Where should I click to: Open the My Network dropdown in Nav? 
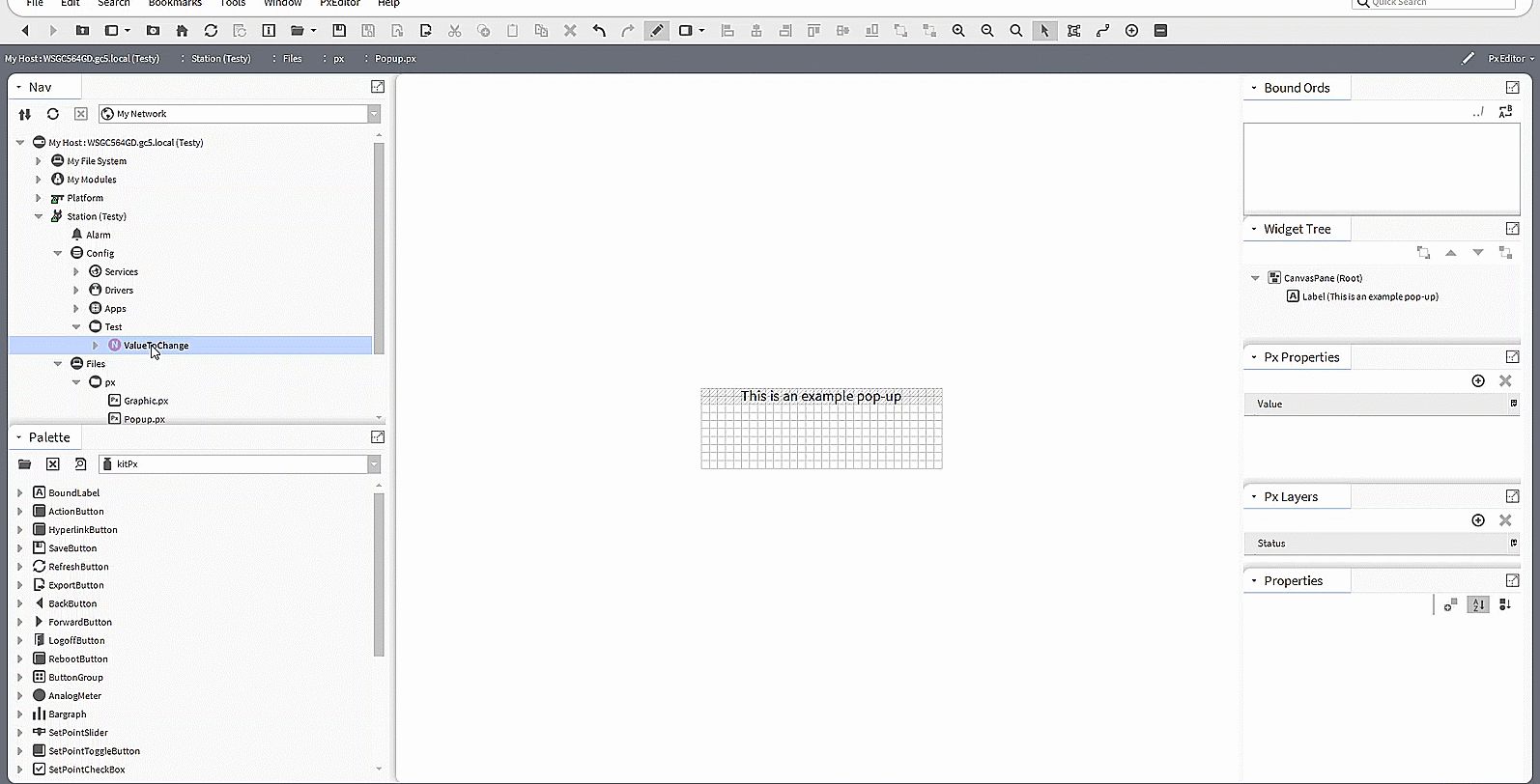click(374, 114)
